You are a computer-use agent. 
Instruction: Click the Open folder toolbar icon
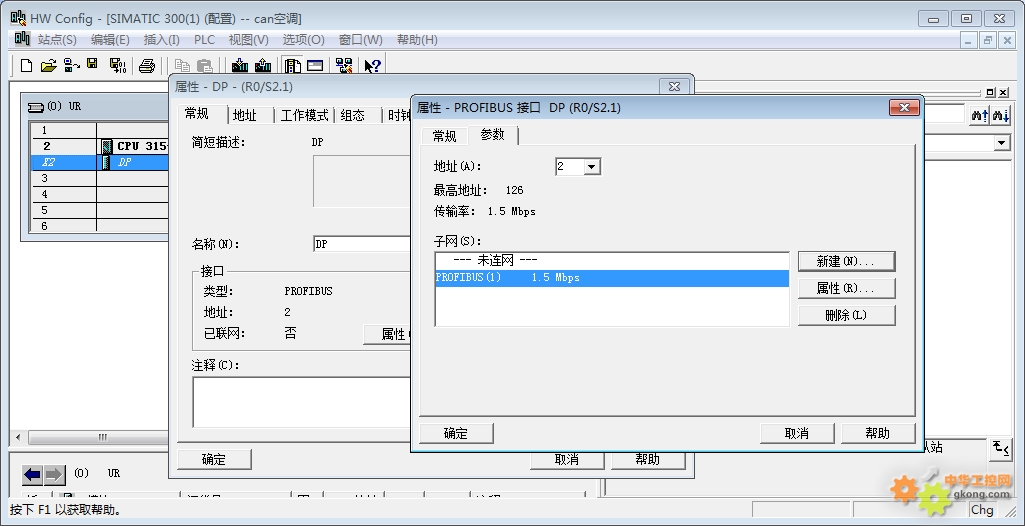48,66
